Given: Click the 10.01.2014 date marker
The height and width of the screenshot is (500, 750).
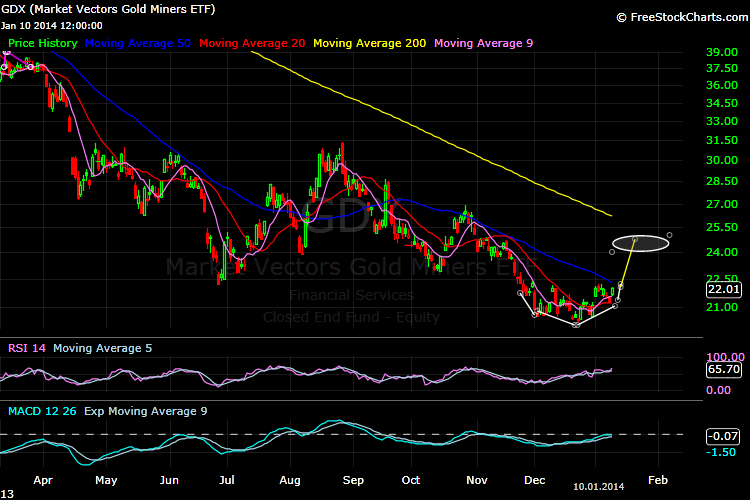Looking at the screenshot, I should [600, 485].
